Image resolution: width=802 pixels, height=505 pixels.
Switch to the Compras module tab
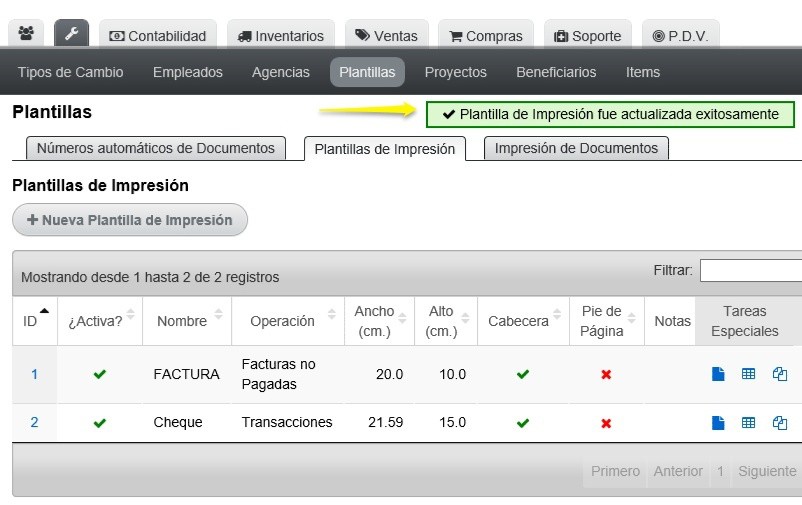coord(486,36)
